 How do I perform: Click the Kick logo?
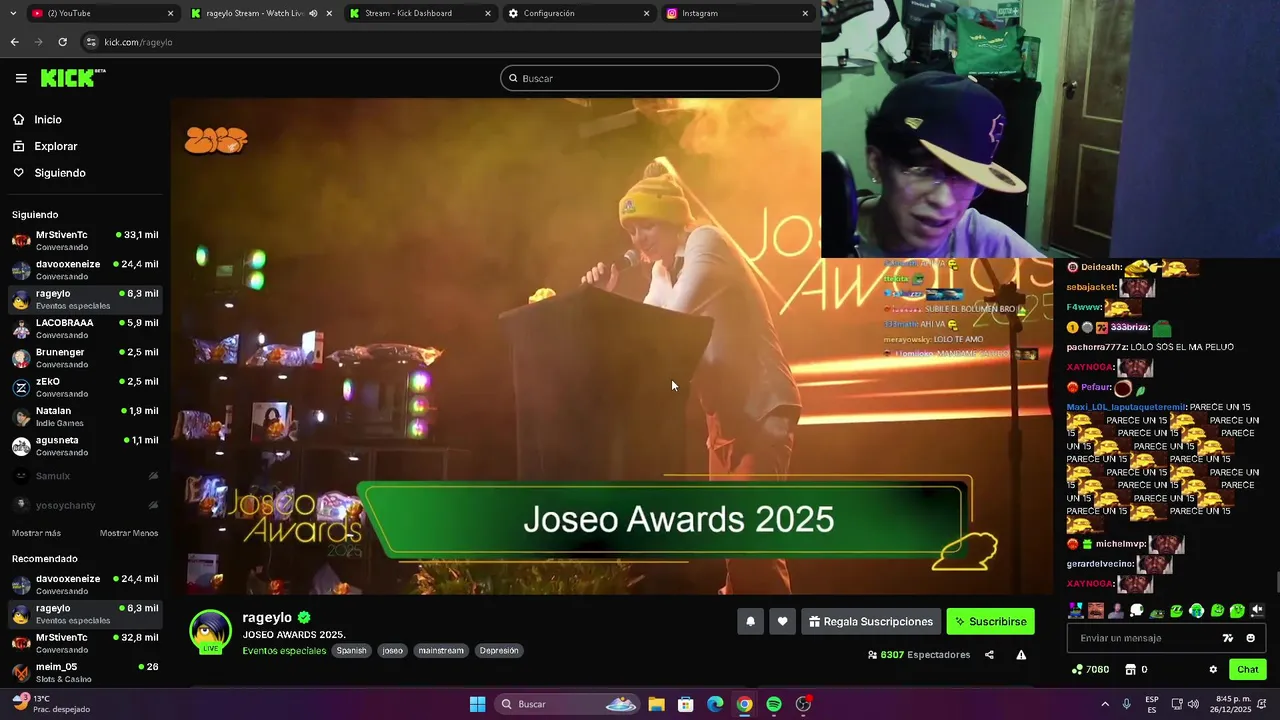[x=73, y=78]
